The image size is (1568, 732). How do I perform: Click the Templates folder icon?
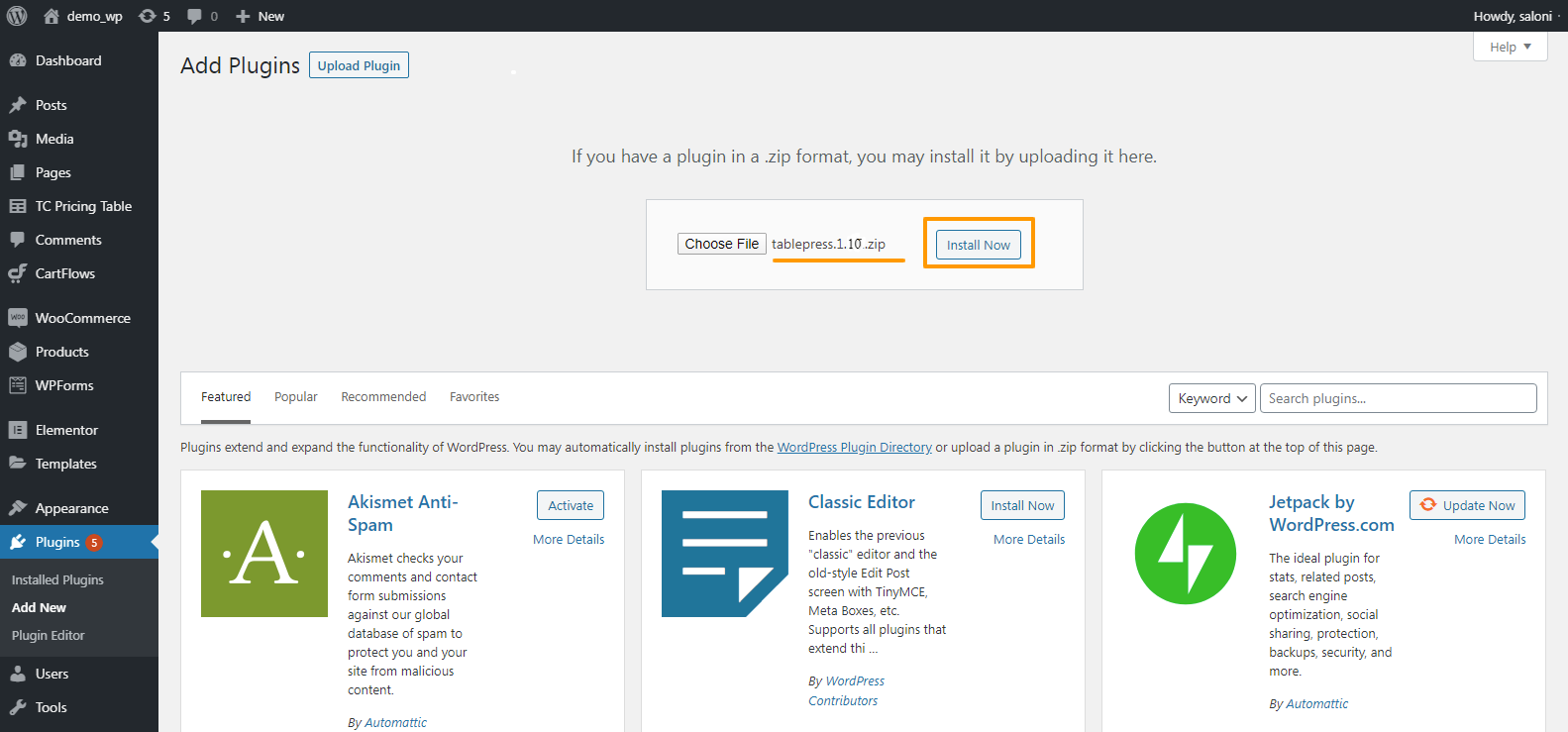click(x=18, y=464)
